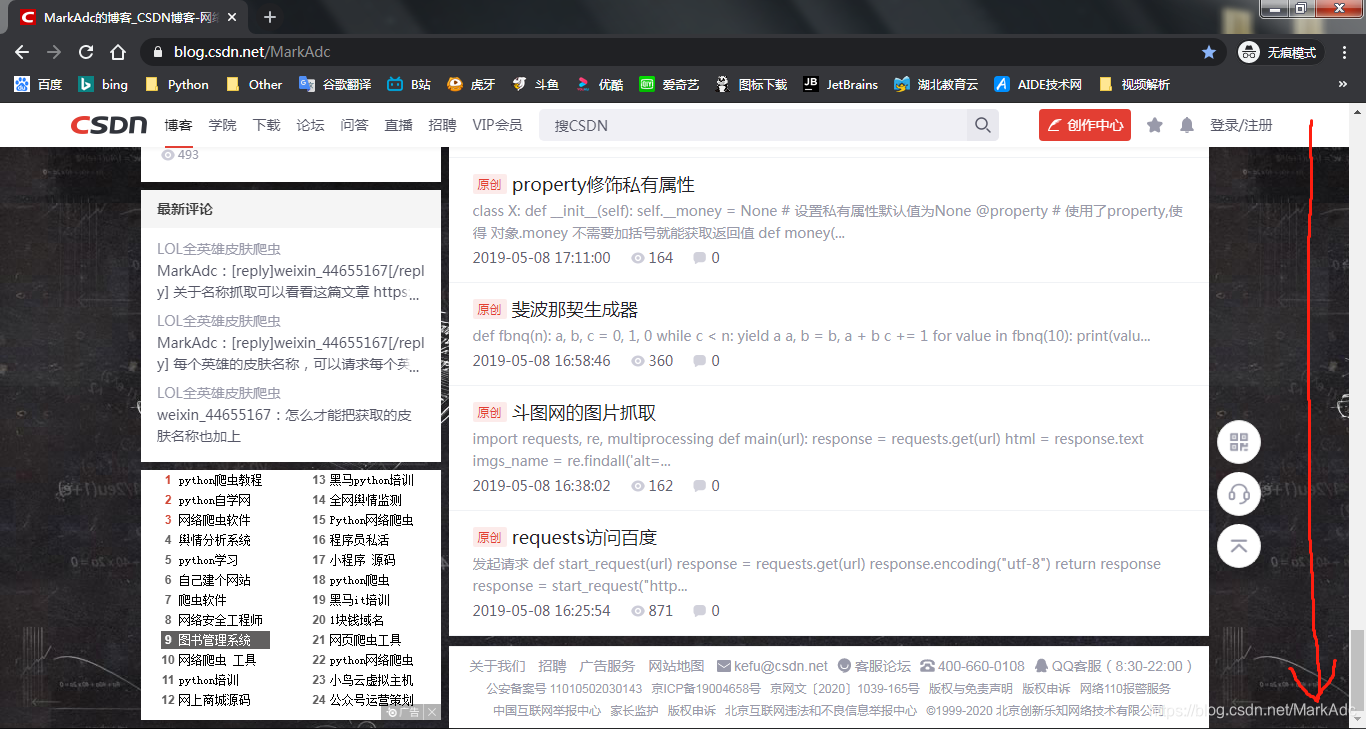1366x729 pixels.
Task: Click the 原创 badge on requests访问百度 post
Action: click(489, 537)
